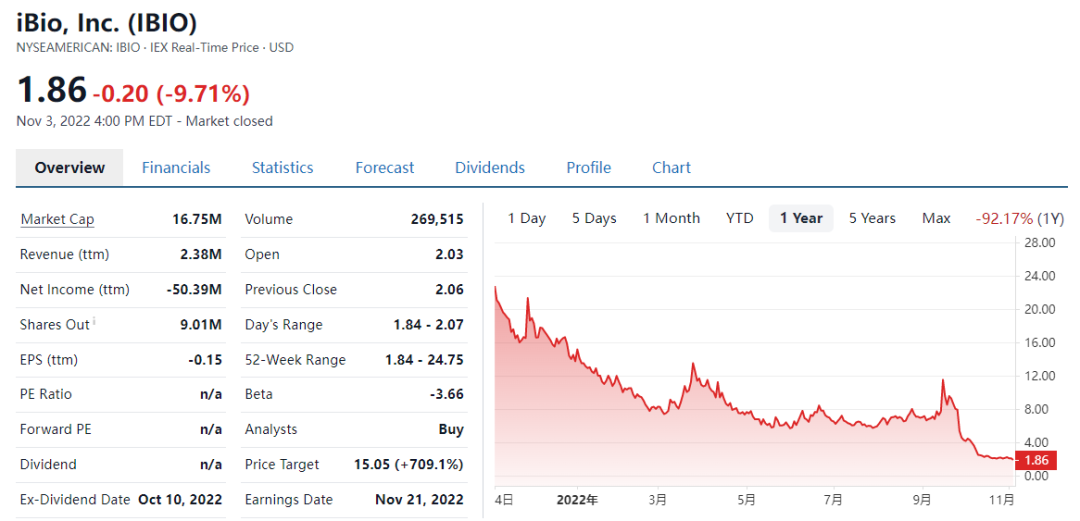Go to the Forecast tab

click(385, 167)
